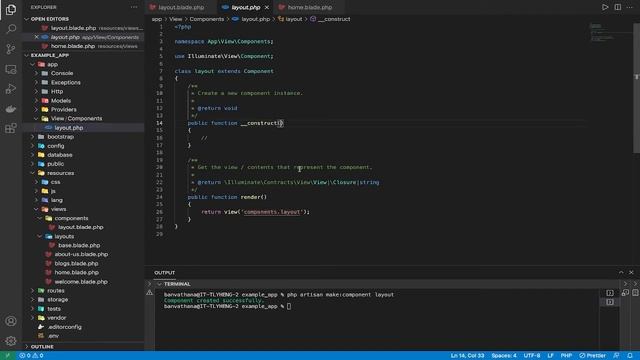Click the Prettier status item
The image size is (640, 360).
[x=592, y=356]
